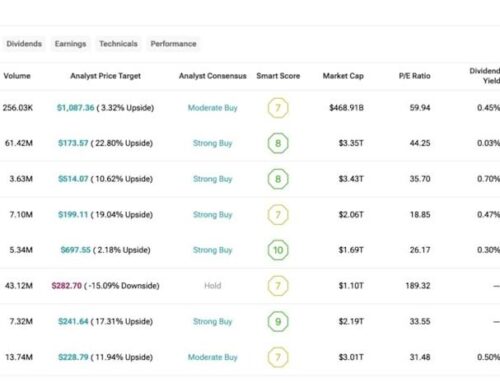The image size is (500, 383).
Task: Click Moderate Buy in the 256.03K volume row
Action: tap(213, 108)
